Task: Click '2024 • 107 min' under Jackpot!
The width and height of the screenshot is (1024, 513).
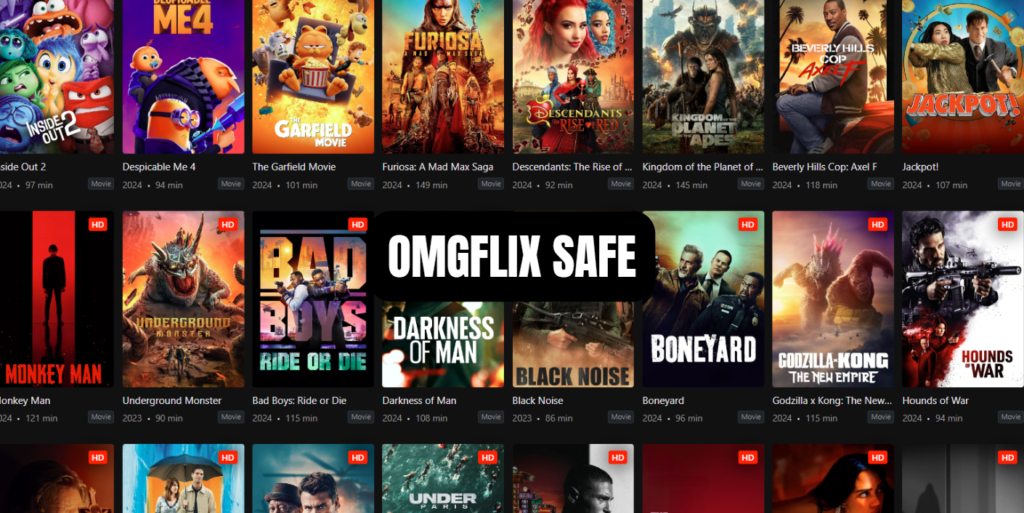Action: click(935, 185)
